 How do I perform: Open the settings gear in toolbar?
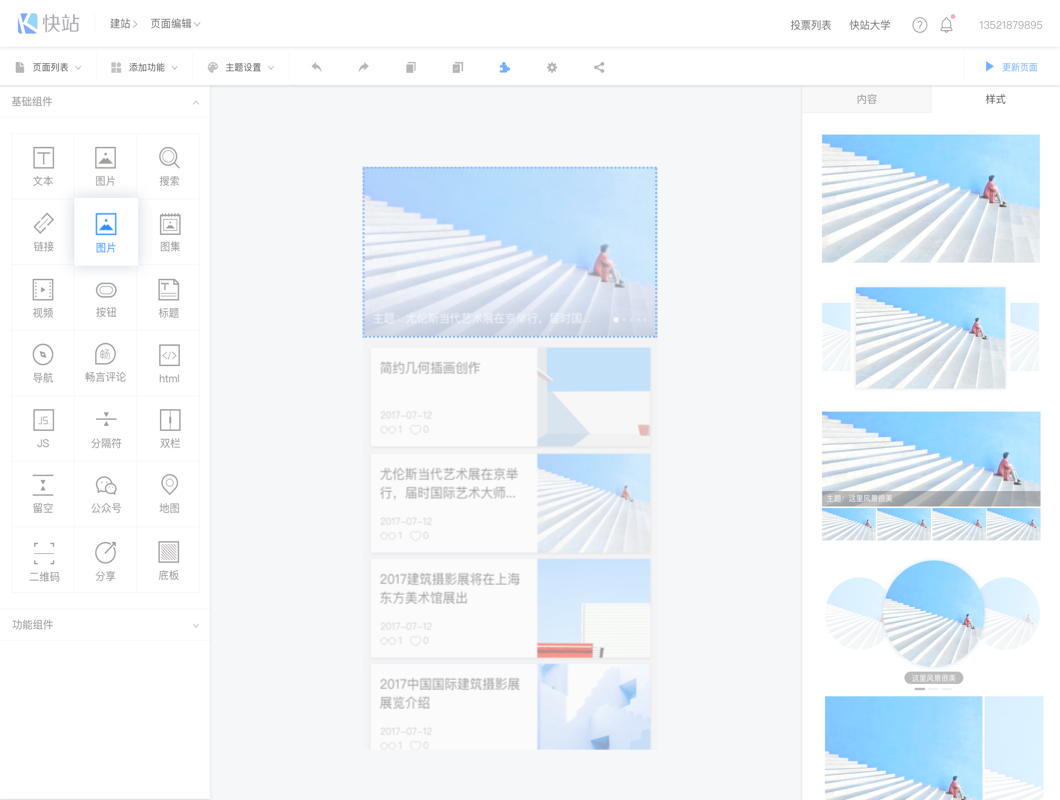coord(552,68)
